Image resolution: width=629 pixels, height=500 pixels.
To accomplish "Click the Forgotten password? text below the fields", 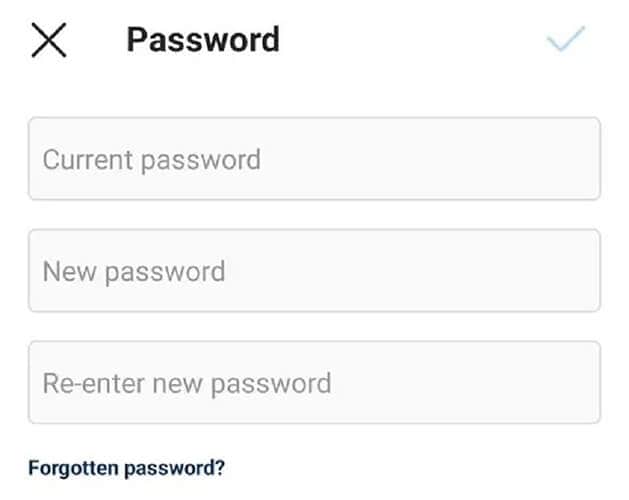I will [127, 467].
